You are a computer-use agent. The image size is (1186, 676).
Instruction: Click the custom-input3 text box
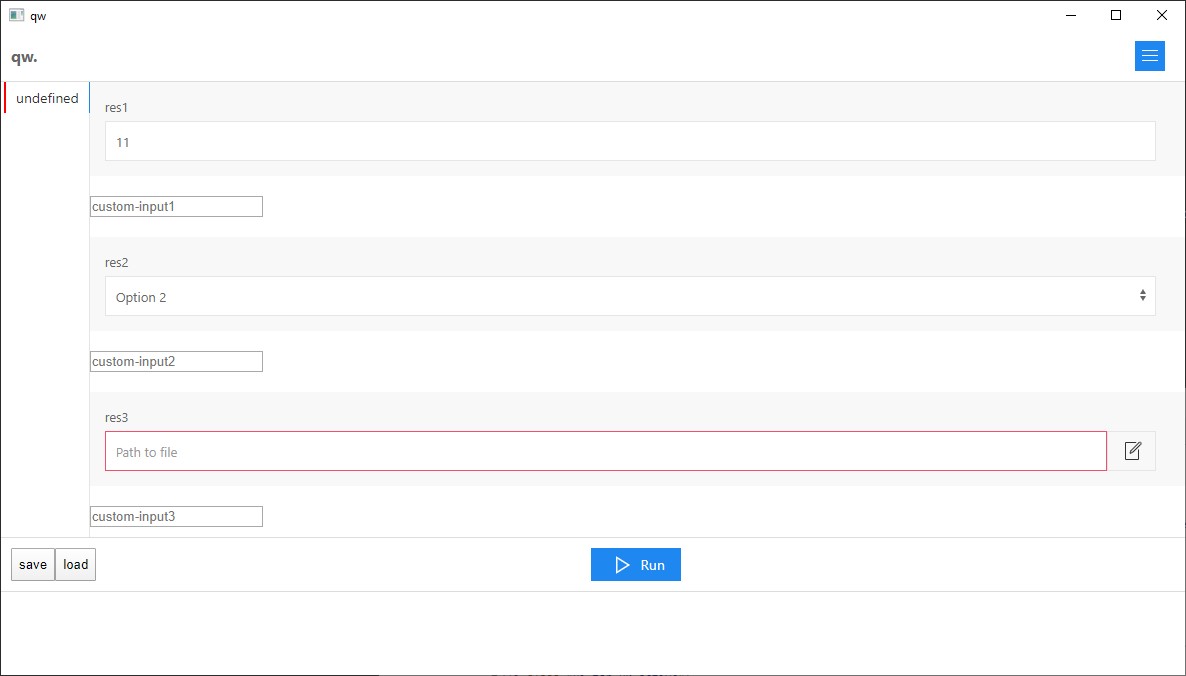pos(176,517)
